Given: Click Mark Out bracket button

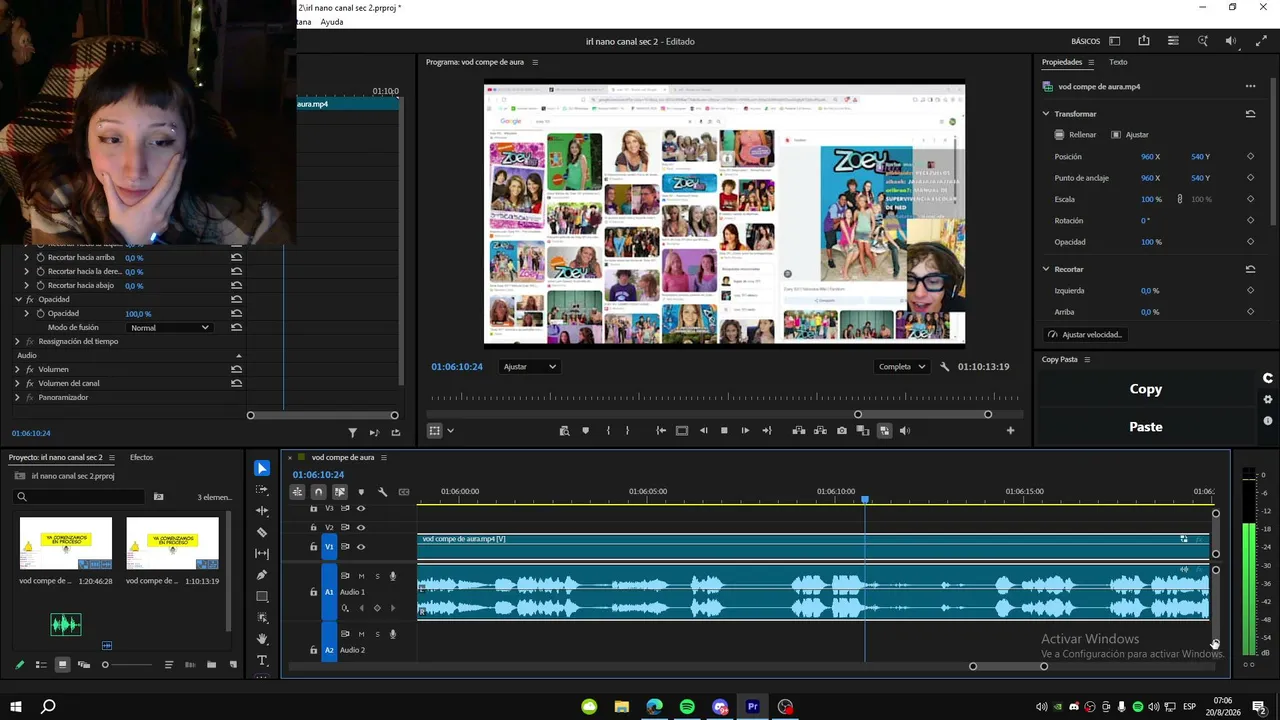Looking at the screenshot, I should 627,431.
